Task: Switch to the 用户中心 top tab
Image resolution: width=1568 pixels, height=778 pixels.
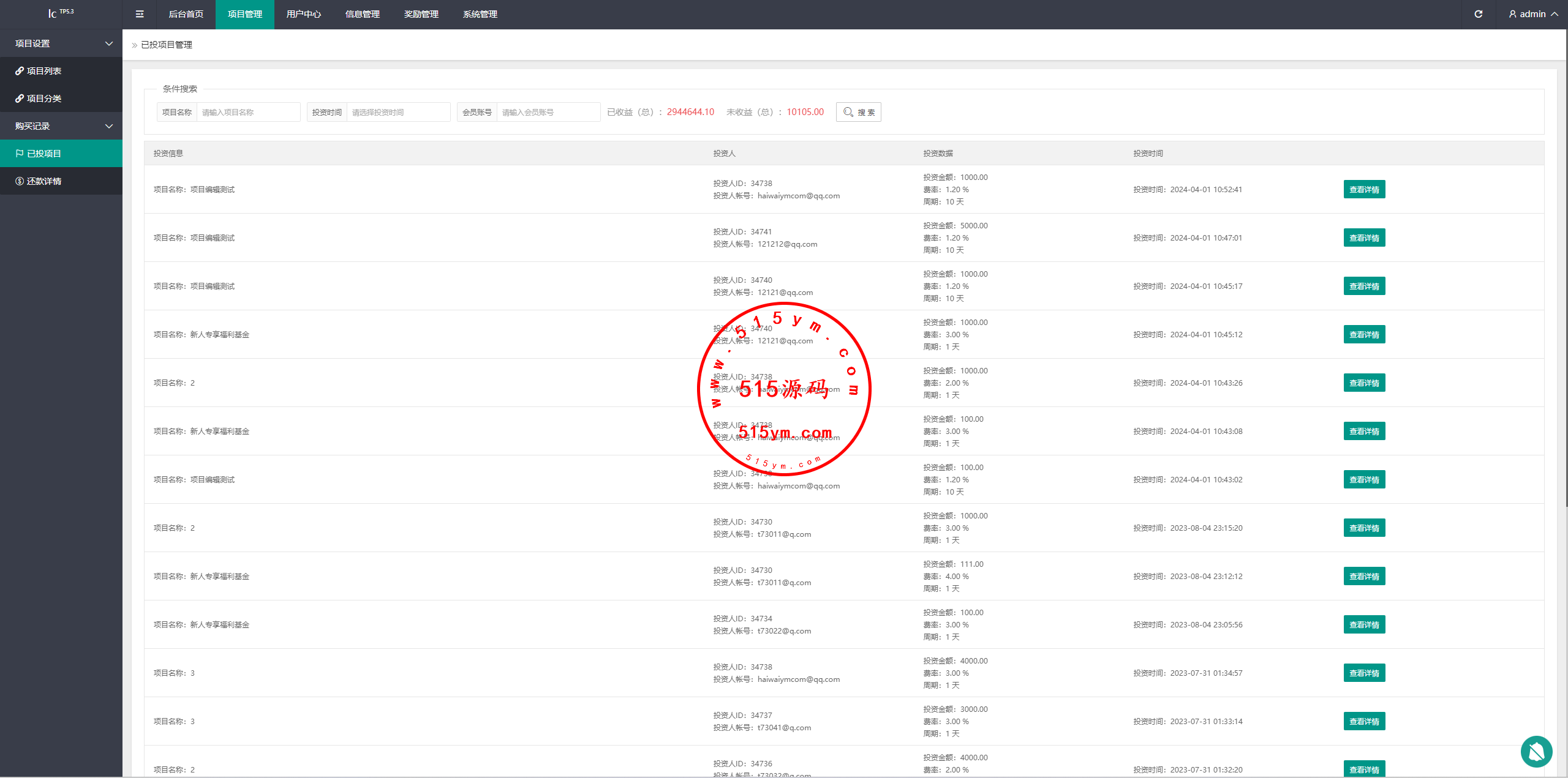Action: click(303, 14)
